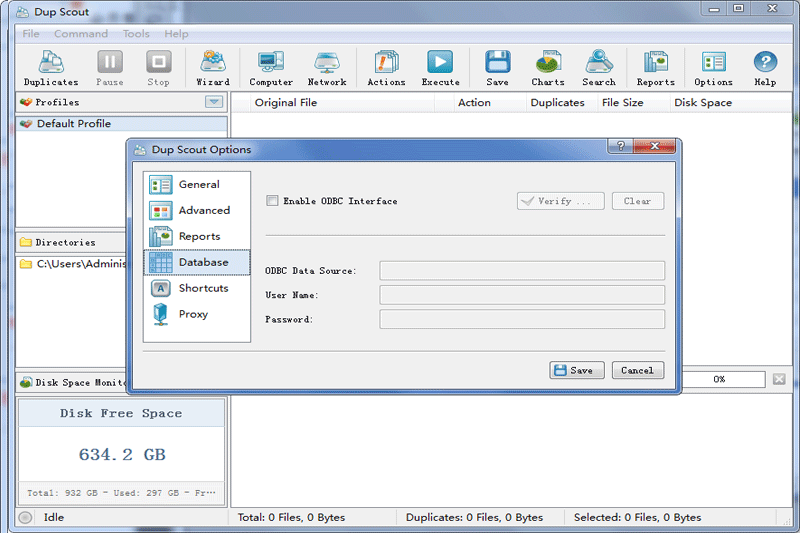The width and height of the screenshot is (800, 533).
Task: Select the C:\Users\Adminis directory entry
Action: coord(72,264)
